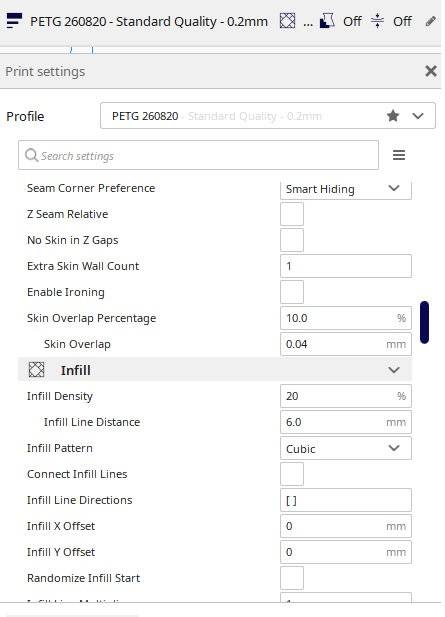This screenshot has width=445, height=617.
Task: Toggle Randomize Infill Start checkbox
Action: coord(292,578)
